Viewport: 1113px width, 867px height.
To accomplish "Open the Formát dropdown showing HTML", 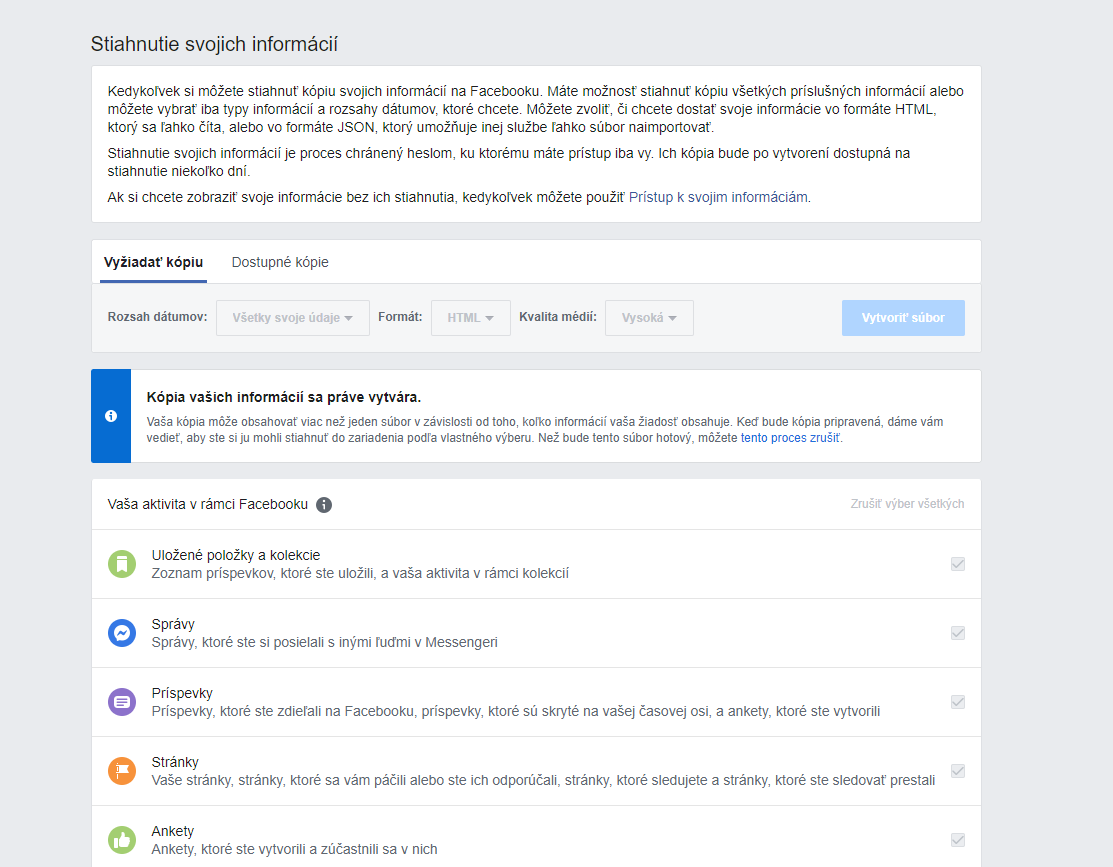I will click(471, 317).
